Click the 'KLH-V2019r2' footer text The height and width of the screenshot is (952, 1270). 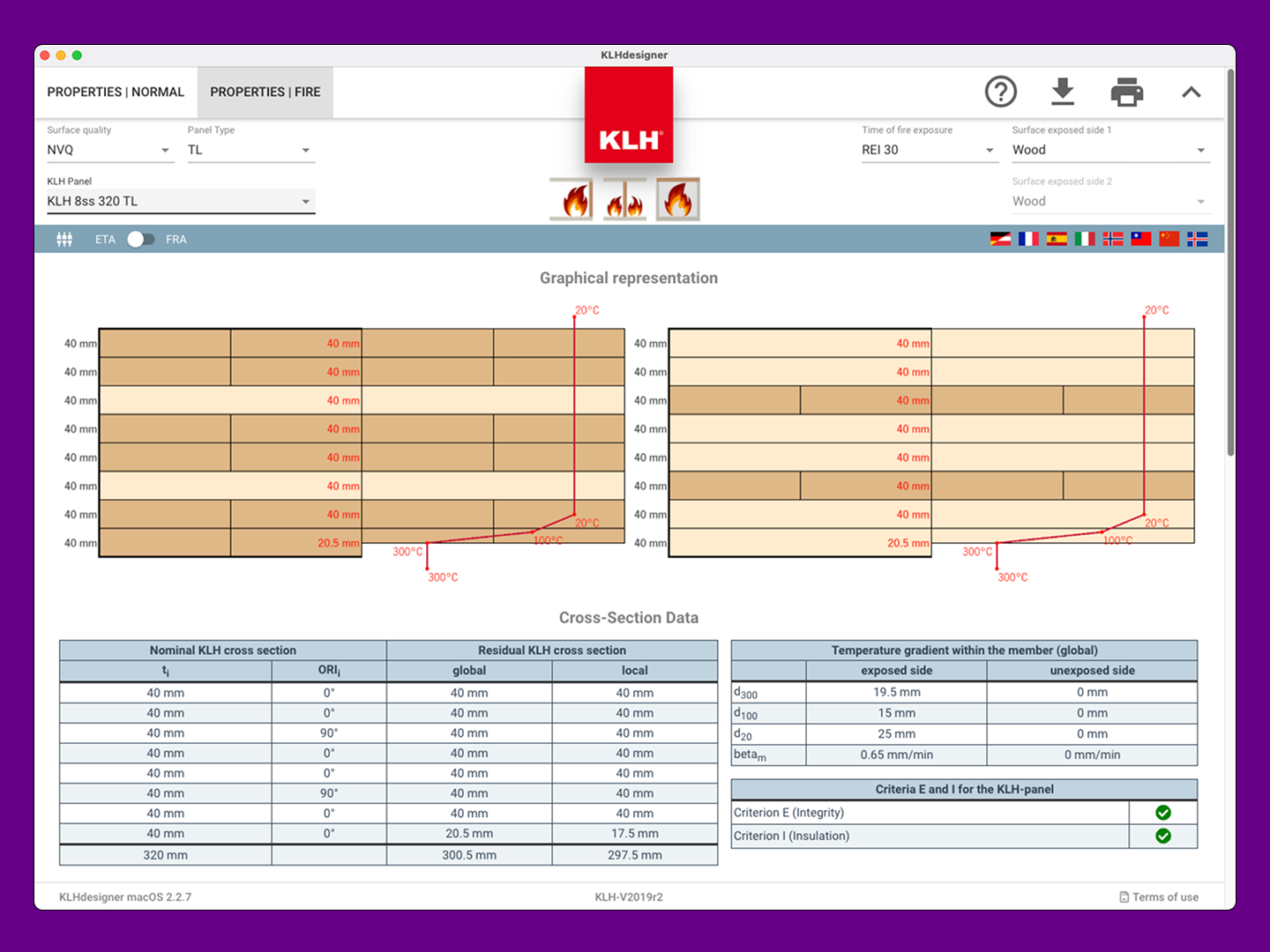[629, 896]
